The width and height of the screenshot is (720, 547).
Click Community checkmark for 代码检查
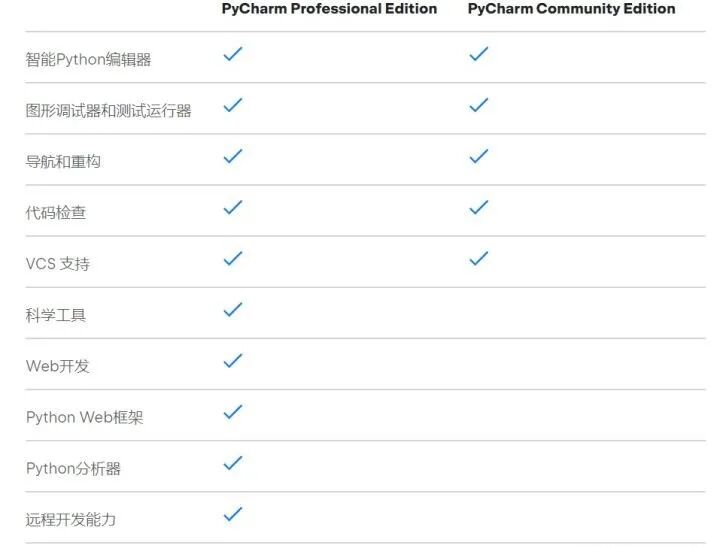coord(478,207)
